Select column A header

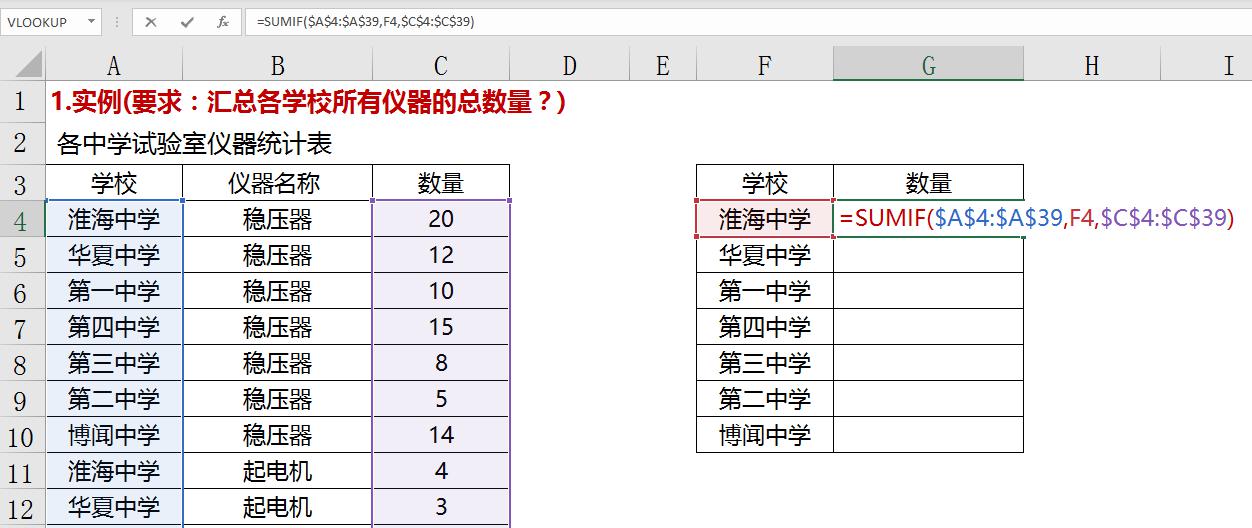click(114, 65)
